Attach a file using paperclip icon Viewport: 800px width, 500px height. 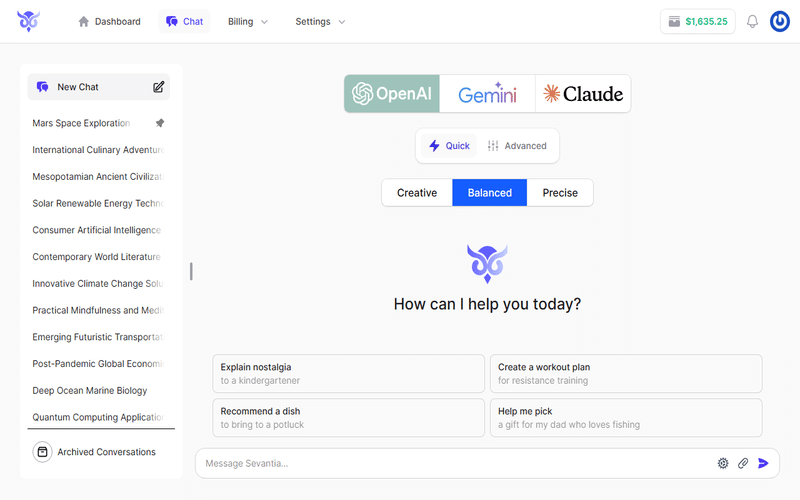pyautogui.click(x=743, y=463)
